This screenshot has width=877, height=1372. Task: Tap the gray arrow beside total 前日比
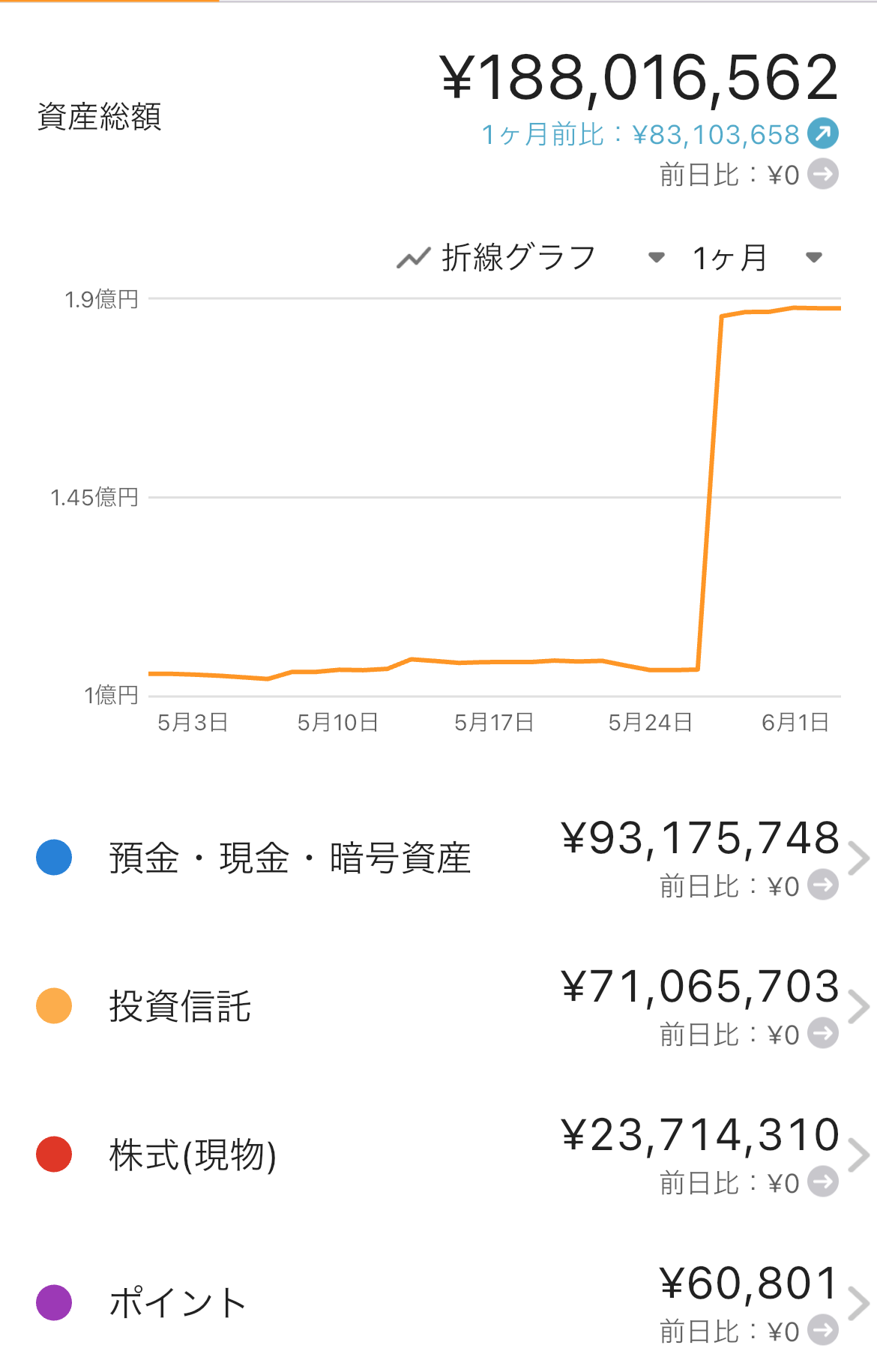pos(822,175)
